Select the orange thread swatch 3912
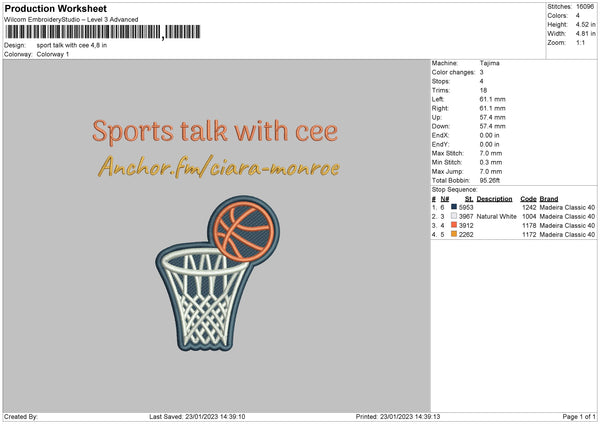This screenshot has width=600, height=424. point(454,225)
